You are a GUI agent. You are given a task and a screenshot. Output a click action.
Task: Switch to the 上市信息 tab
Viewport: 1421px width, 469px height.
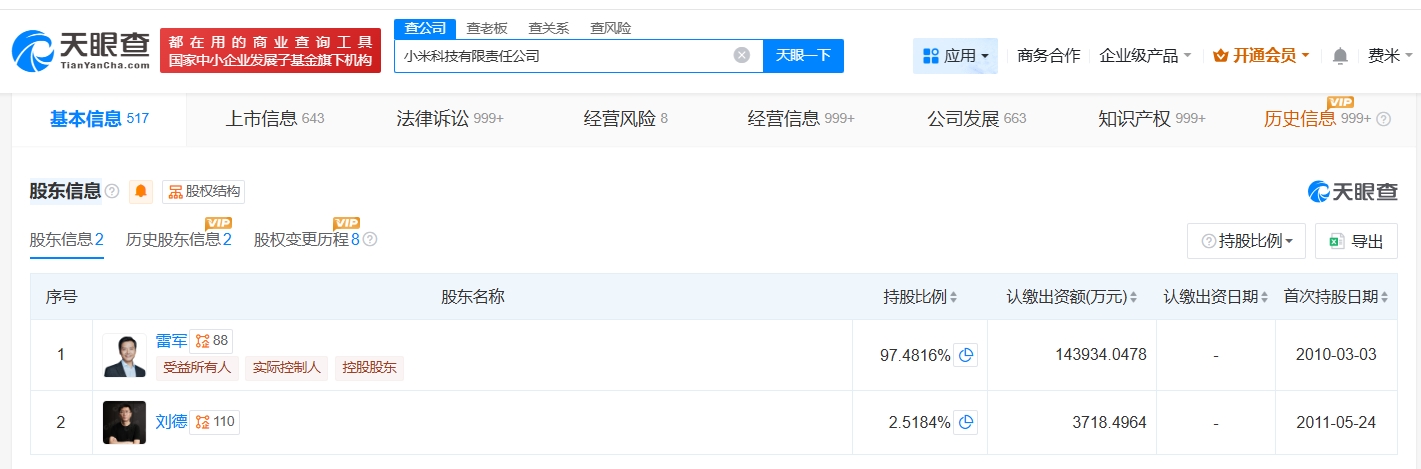275,119
